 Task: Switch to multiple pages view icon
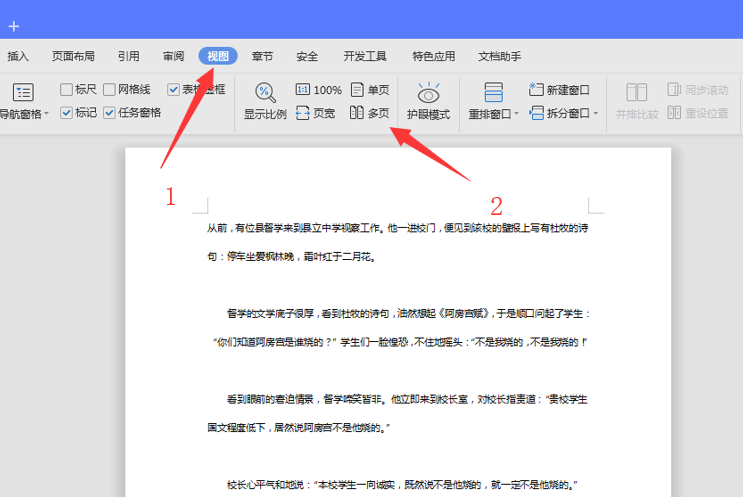357,112
